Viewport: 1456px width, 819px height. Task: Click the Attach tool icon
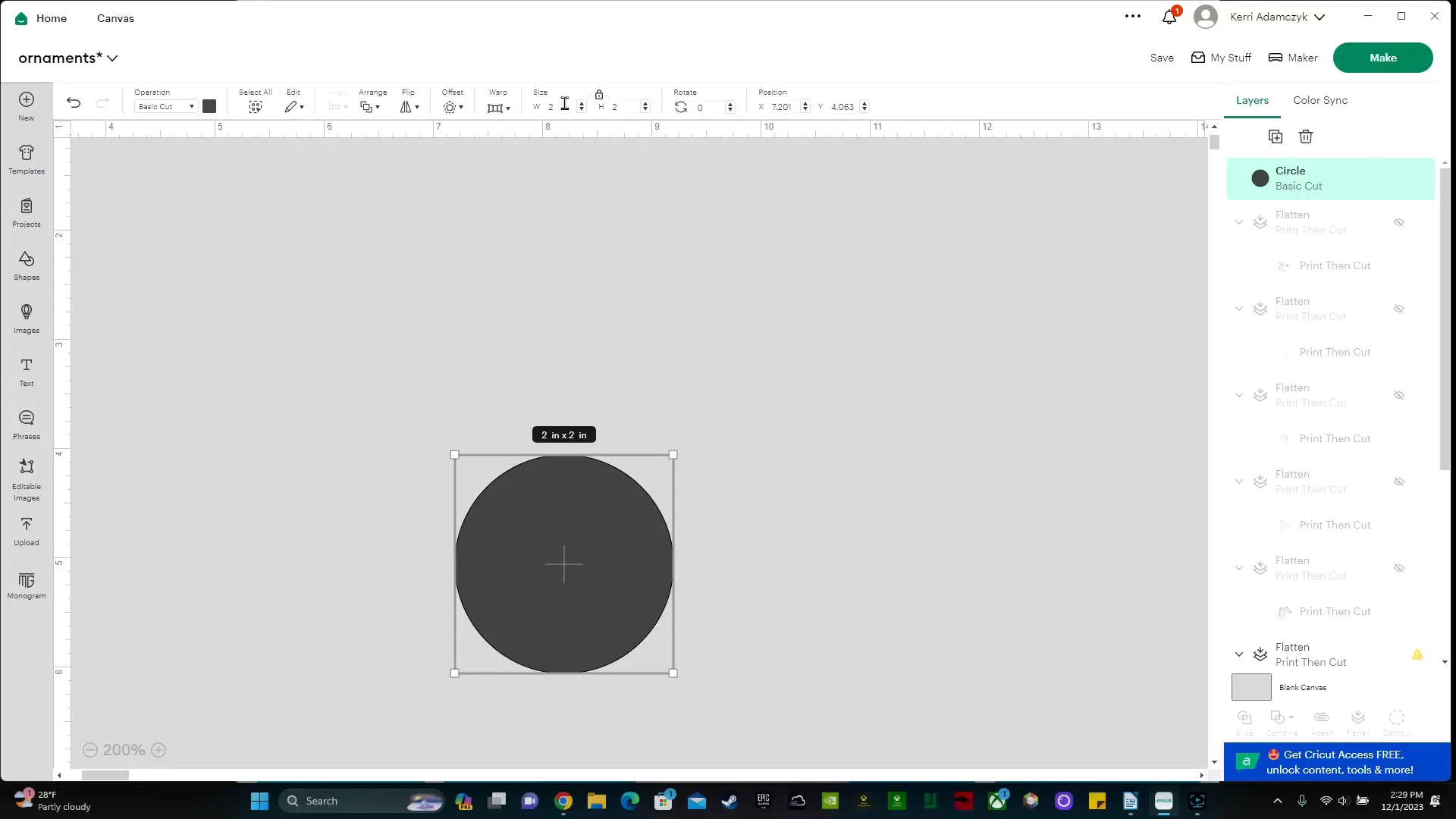[1322, 717]
